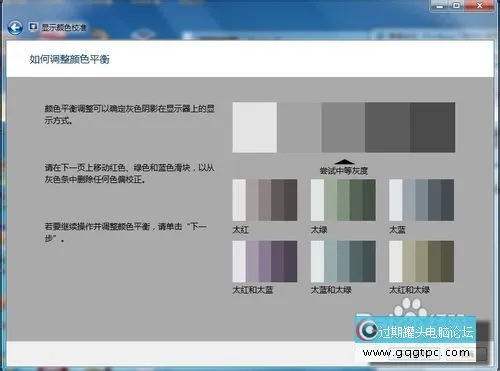Click the 显示颜色校准 window title text
Screen dimensions: 500x371
64,27
